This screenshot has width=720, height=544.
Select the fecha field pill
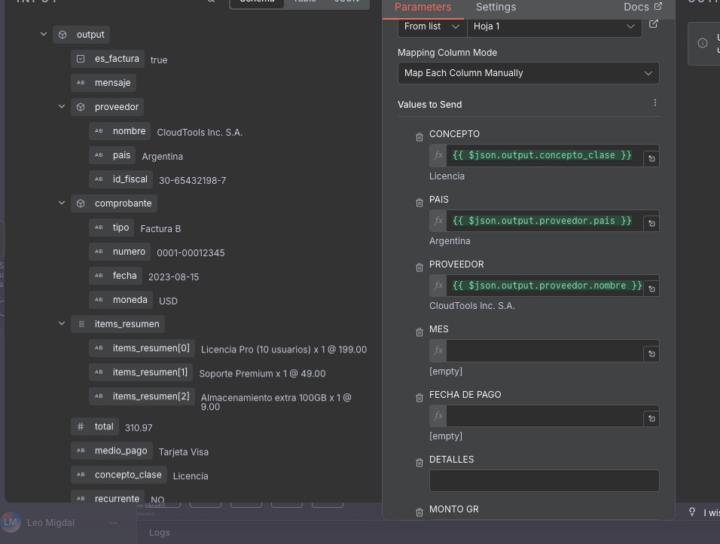(115, 275)
